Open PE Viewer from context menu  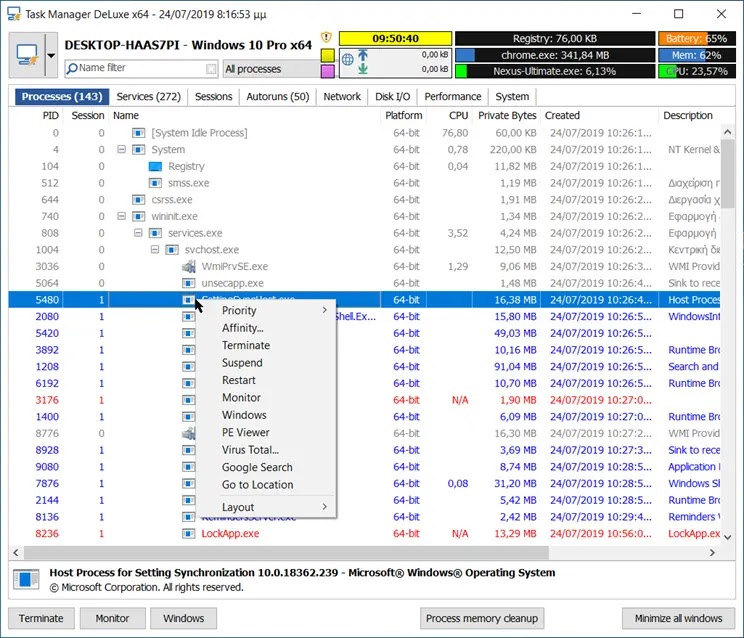point(267,433)
